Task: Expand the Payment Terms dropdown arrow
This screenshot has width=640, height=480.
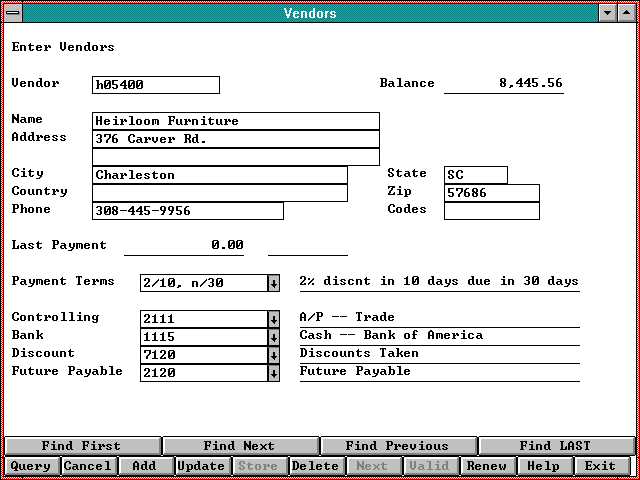Action: pos(273,283)
